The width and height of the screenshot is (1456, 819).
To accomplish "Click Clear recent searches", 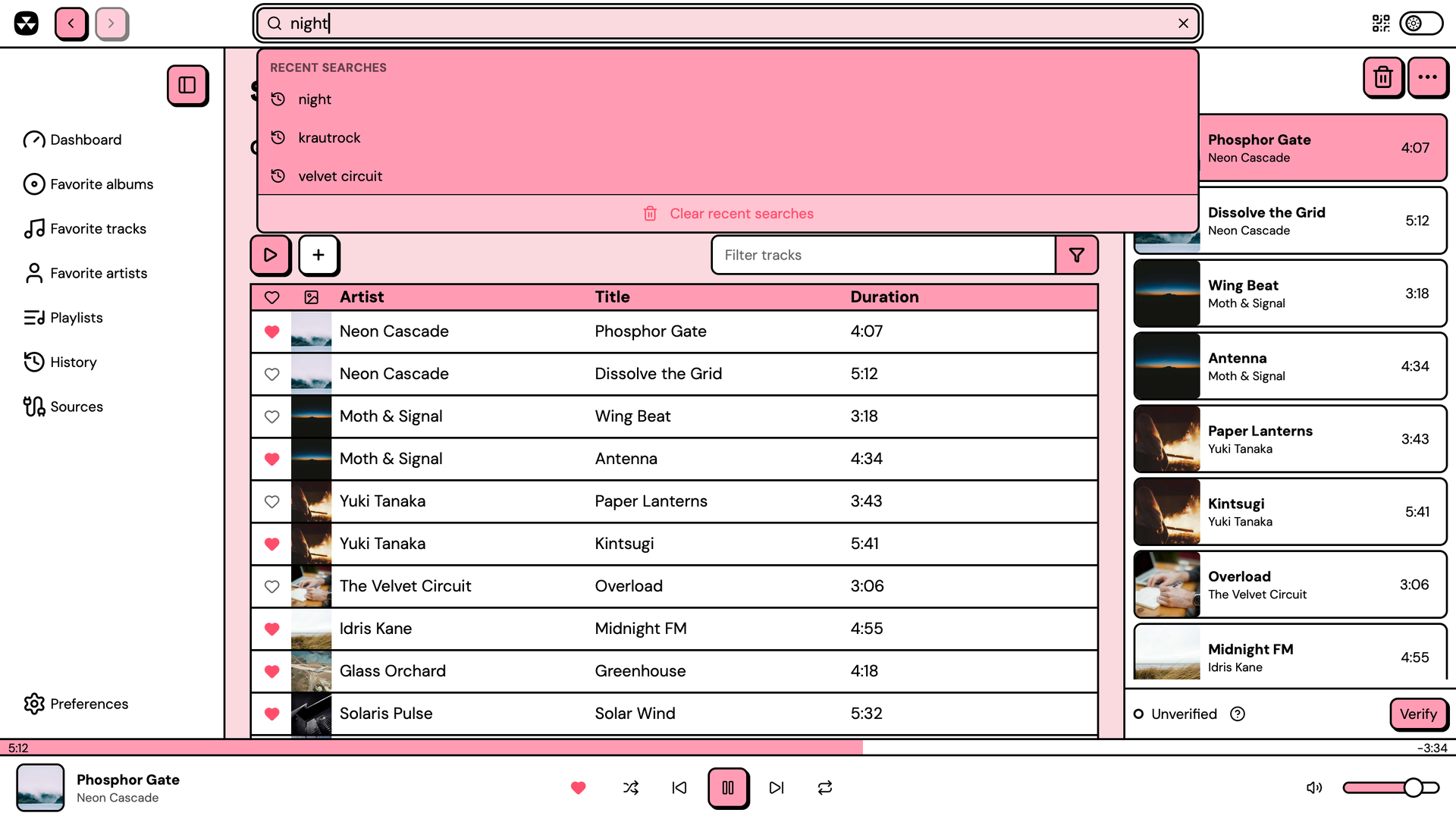I will click(x=727, y=214).
